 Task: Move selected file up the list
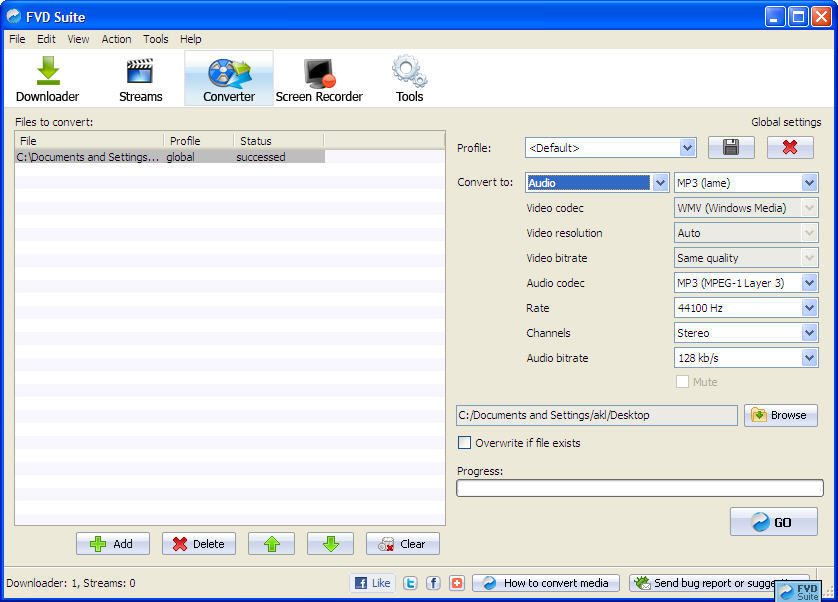pyautogui.click(x=269, y=543)
